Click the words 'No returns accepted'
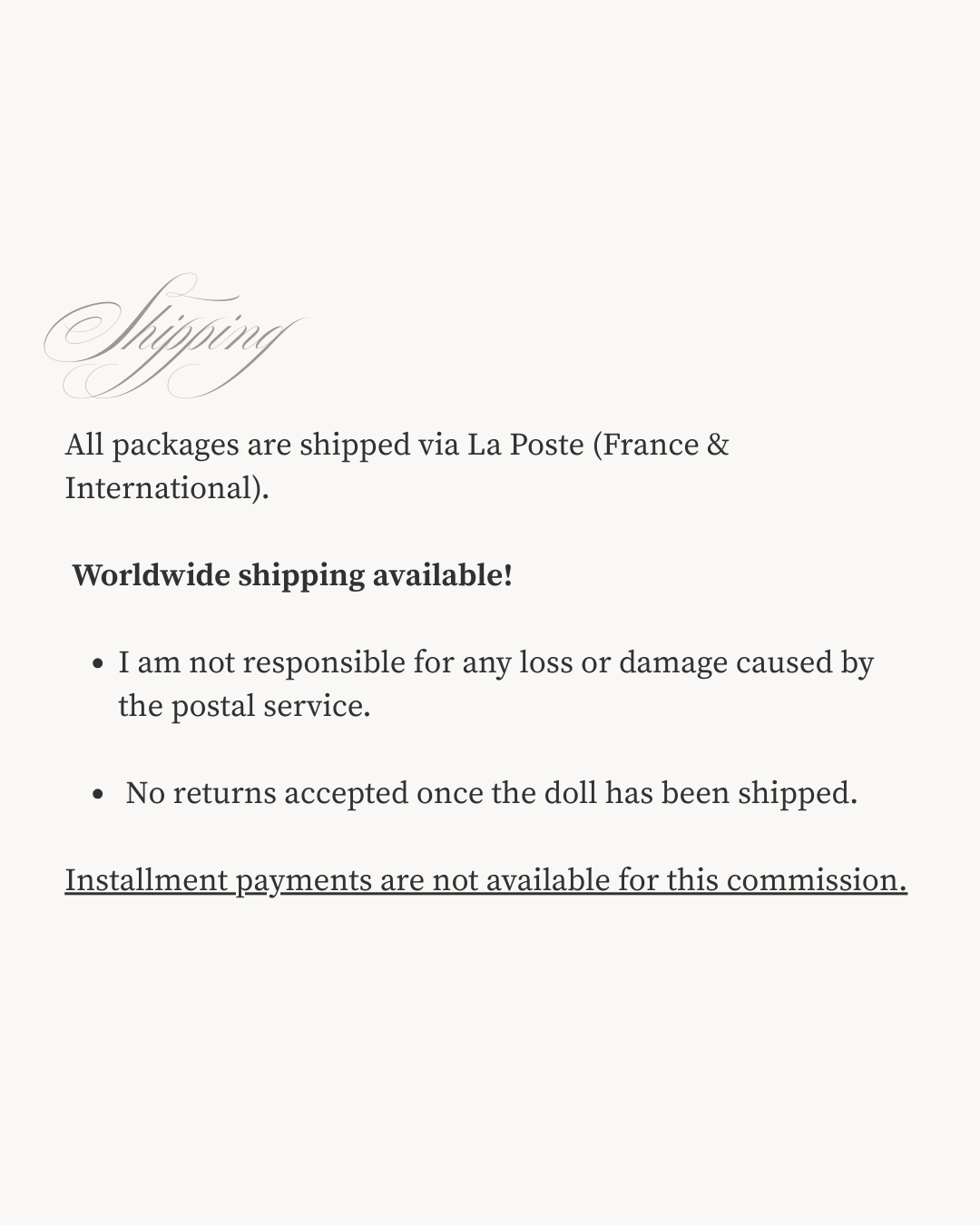This screenshot has width=980, height=1225. tap(267, 793)
